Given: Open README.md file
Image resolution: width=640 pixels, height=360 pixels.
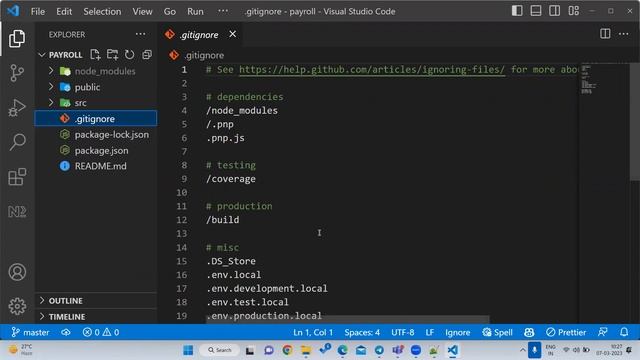Looking at the screenshot, I should tap(96, 166).
